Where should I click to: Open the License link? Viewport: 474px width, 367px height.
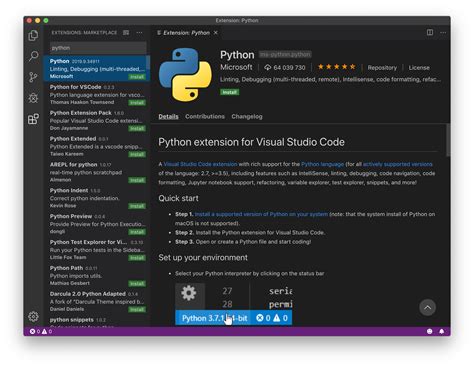click(x=419, y=68)
